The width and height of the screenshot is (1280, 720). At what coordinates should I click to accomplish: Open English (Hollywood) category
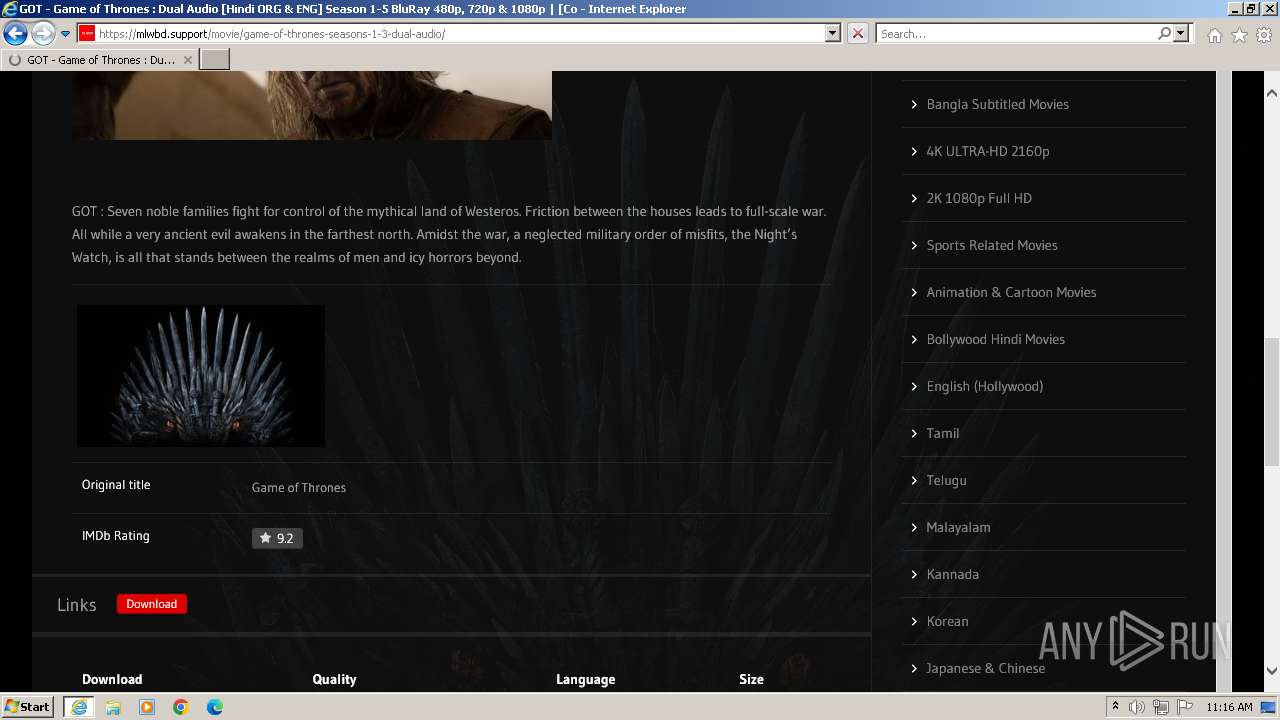[984, 386]
